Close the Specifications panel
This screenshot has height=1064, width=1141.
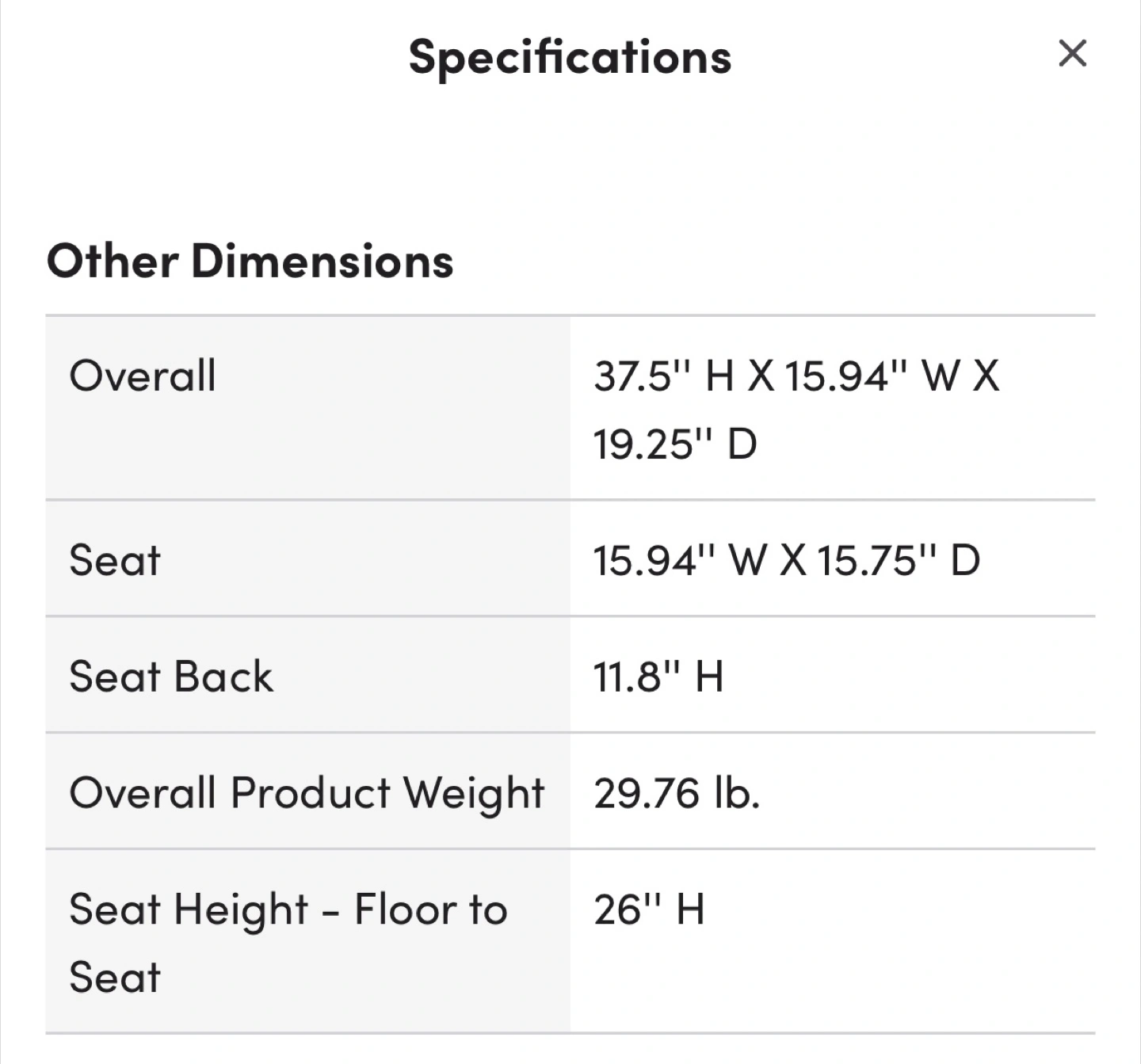pyautogui.click(x=1072, y=54)
